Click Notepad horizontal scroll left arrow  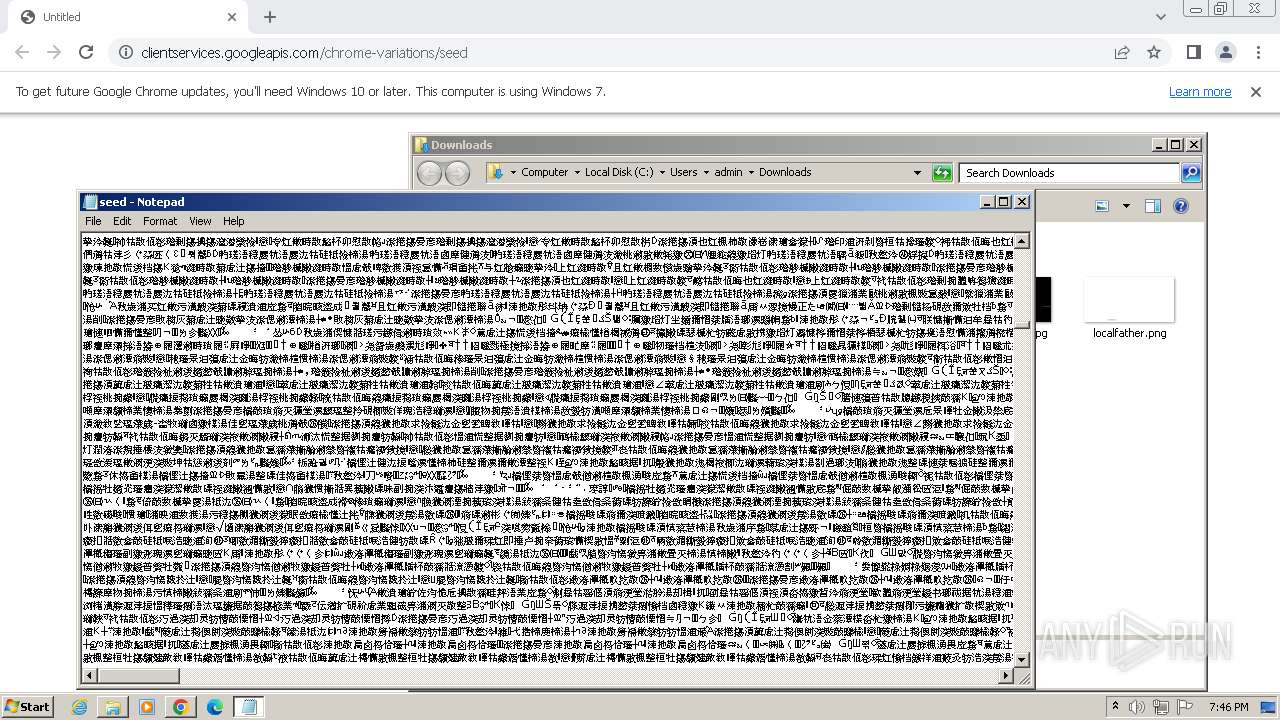(x=88, y=676)
